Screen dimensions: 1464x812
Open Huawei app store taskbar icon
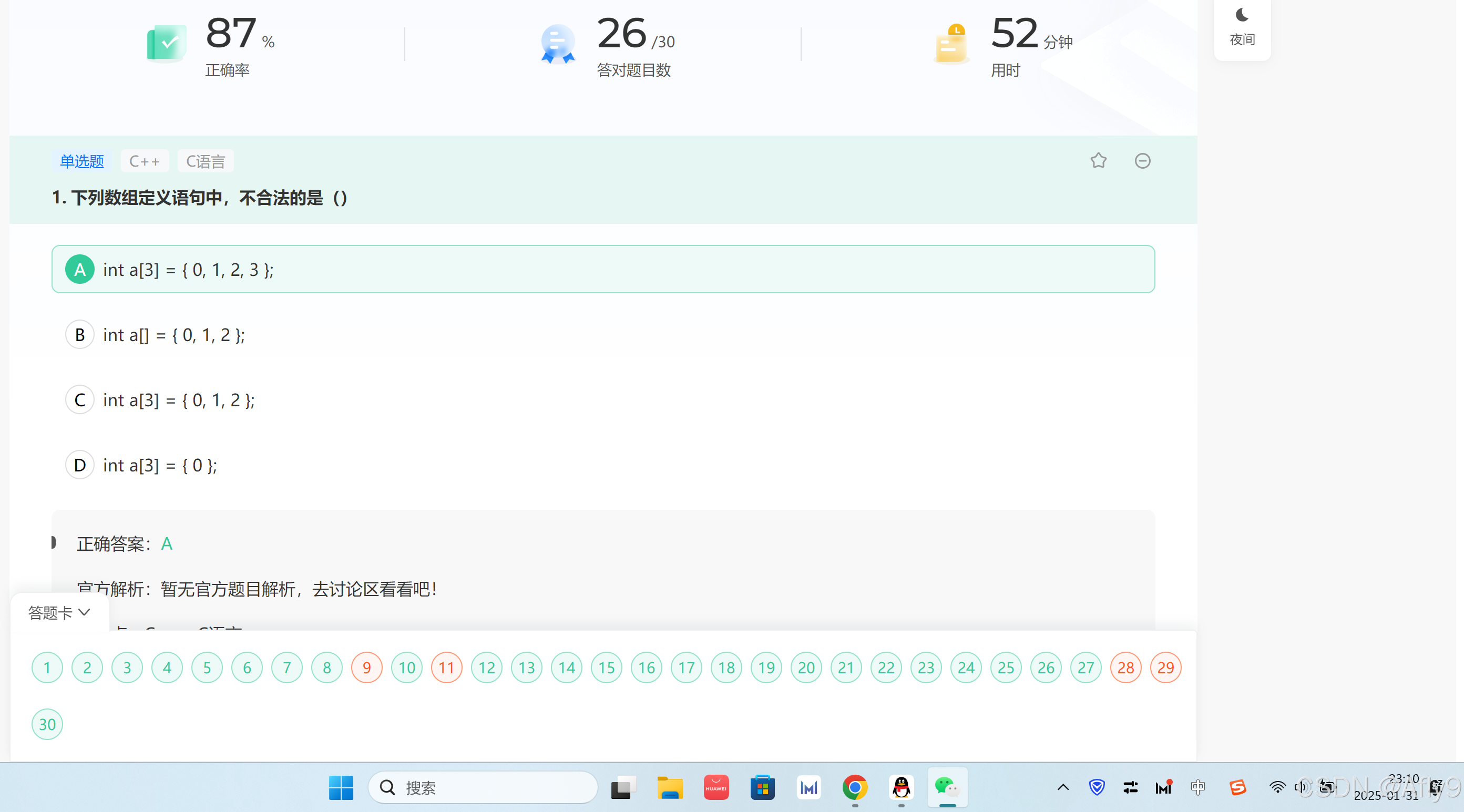pyautogui.click(x=715, y=788)
